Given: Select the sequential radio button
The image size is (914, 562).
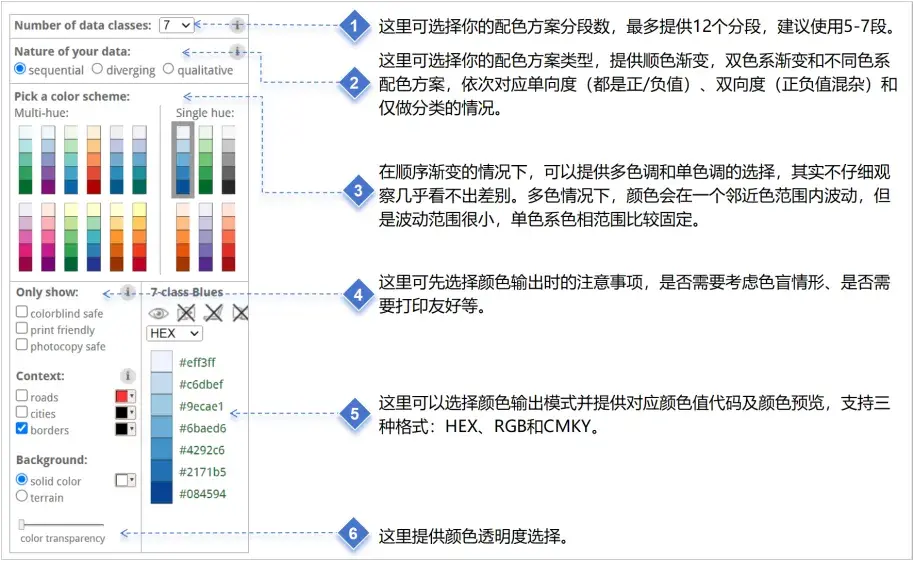Looking at the screenshot, I should [20, 69].
